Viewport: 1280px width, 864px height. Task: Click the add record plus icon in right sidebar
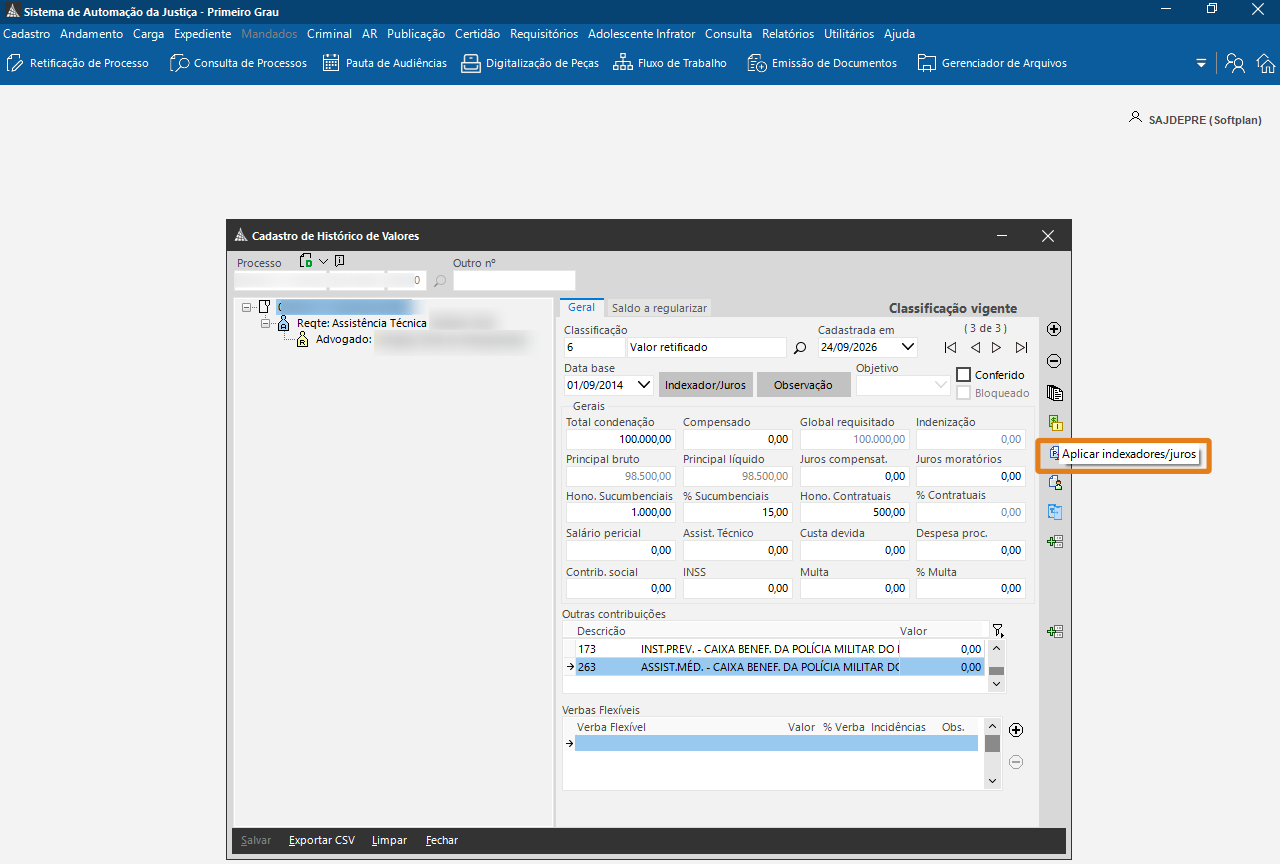1054,329
